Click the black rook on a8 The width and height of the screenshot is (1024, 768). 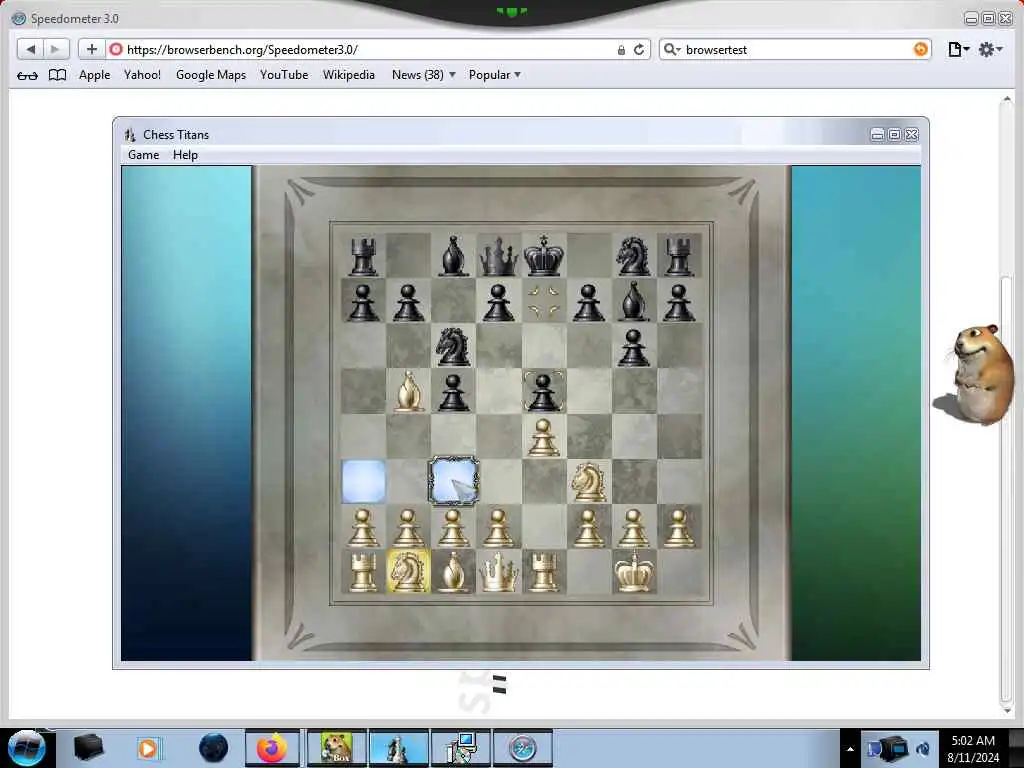[363, 256]
